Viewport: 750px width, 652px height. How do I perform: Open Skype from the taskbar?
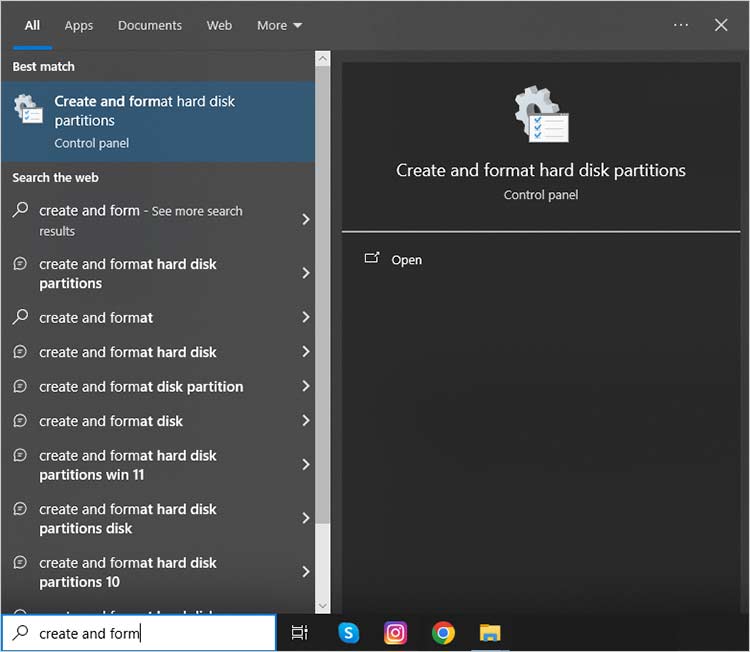348,632
